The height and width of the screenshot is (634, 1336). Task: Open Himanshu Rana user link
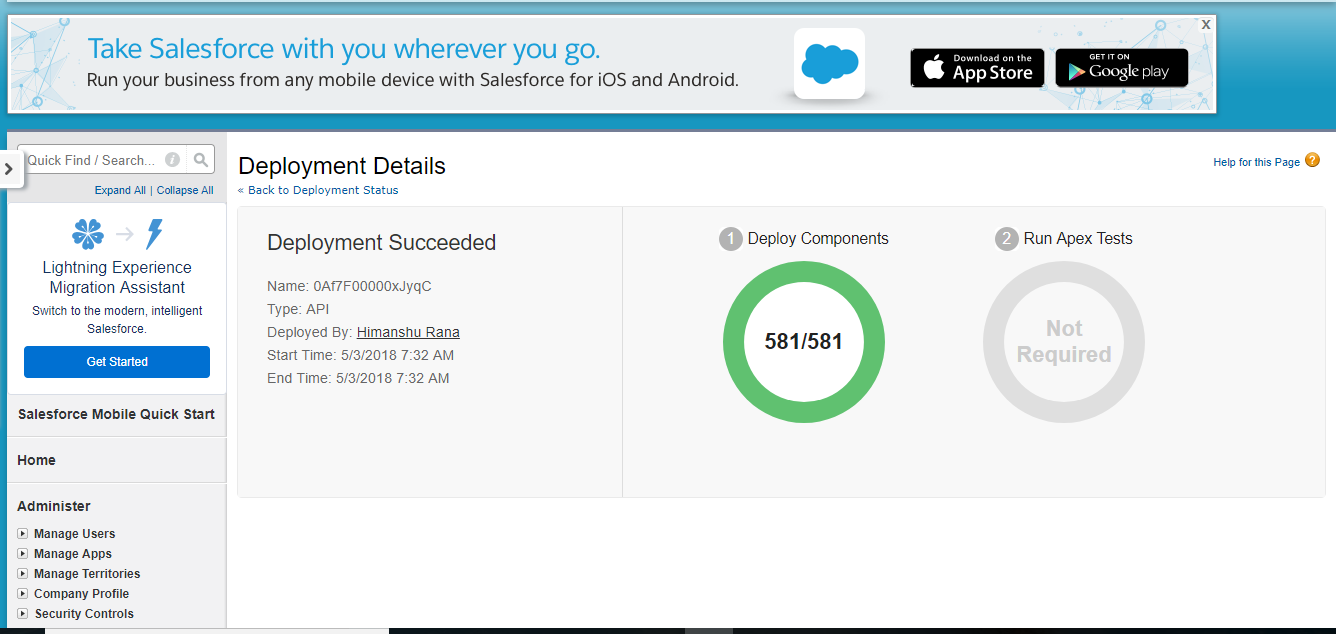click(408, 332)
